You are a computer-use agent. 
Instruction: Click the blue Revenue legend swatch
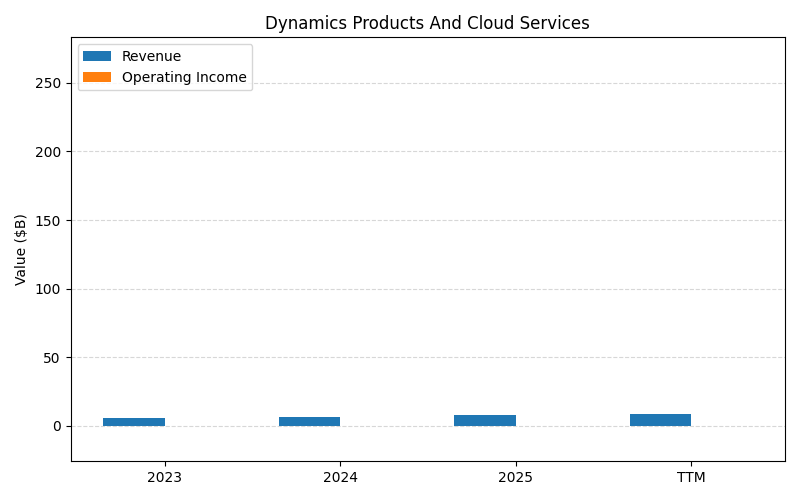(97, 56)
